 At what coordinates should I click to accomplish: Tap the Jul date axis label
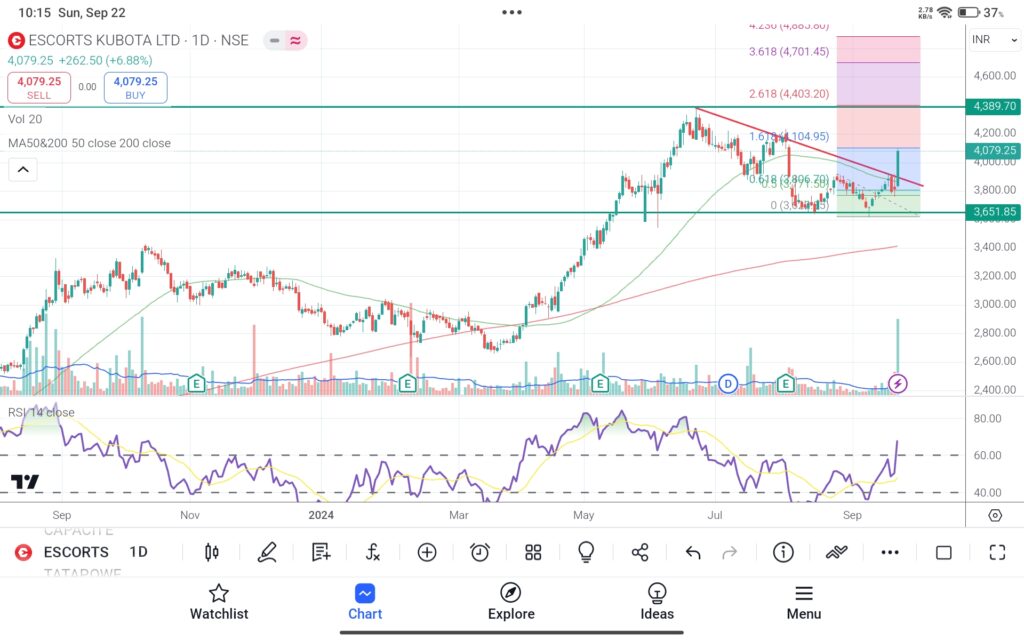point(715,515)
